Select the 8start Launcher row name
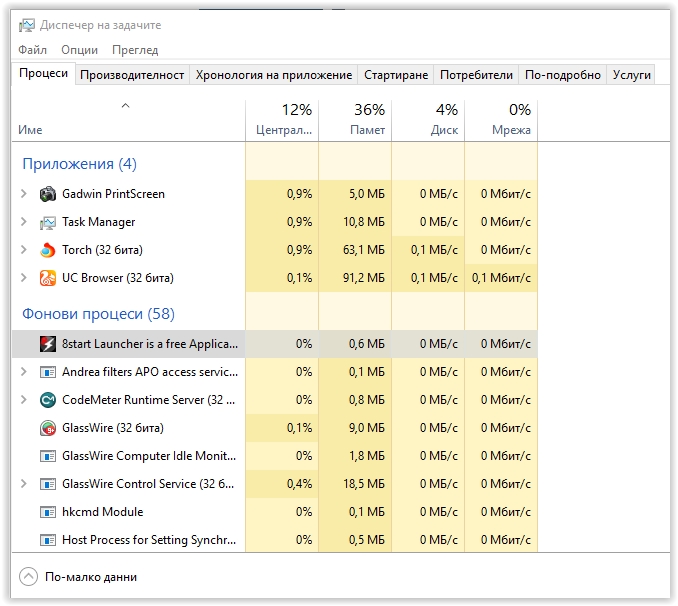Viewport: 678px width, 606px height. (x=150, y=344)
